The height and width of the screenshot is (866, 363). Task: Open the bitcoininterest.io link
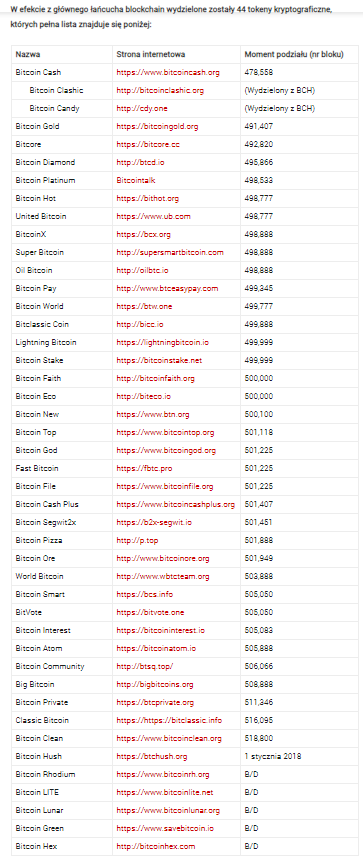click(161, 630)
